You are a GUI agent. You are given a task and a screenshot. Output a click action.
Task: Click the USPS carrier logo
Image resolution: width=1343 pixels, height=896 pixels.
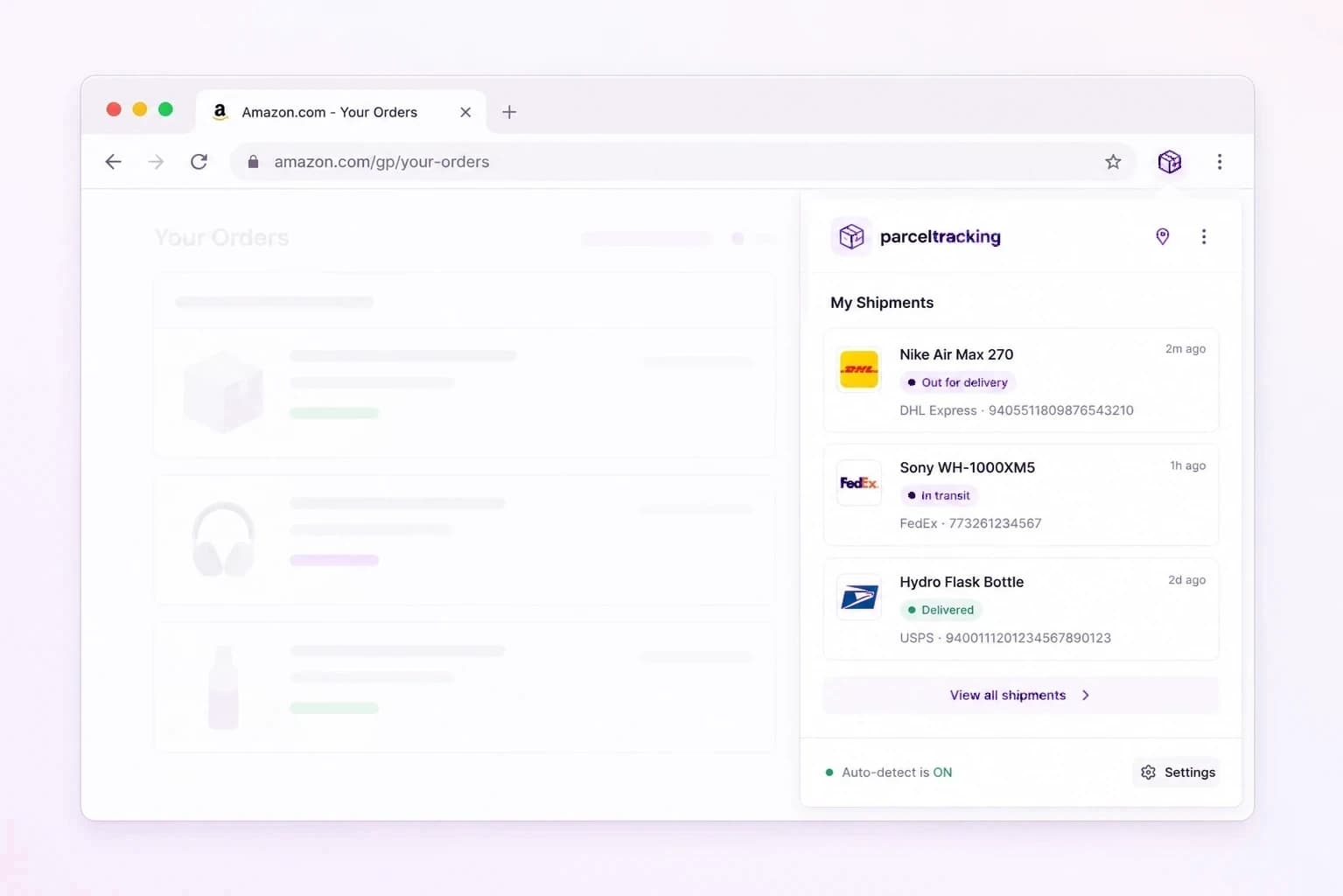[x=859, y=598]
